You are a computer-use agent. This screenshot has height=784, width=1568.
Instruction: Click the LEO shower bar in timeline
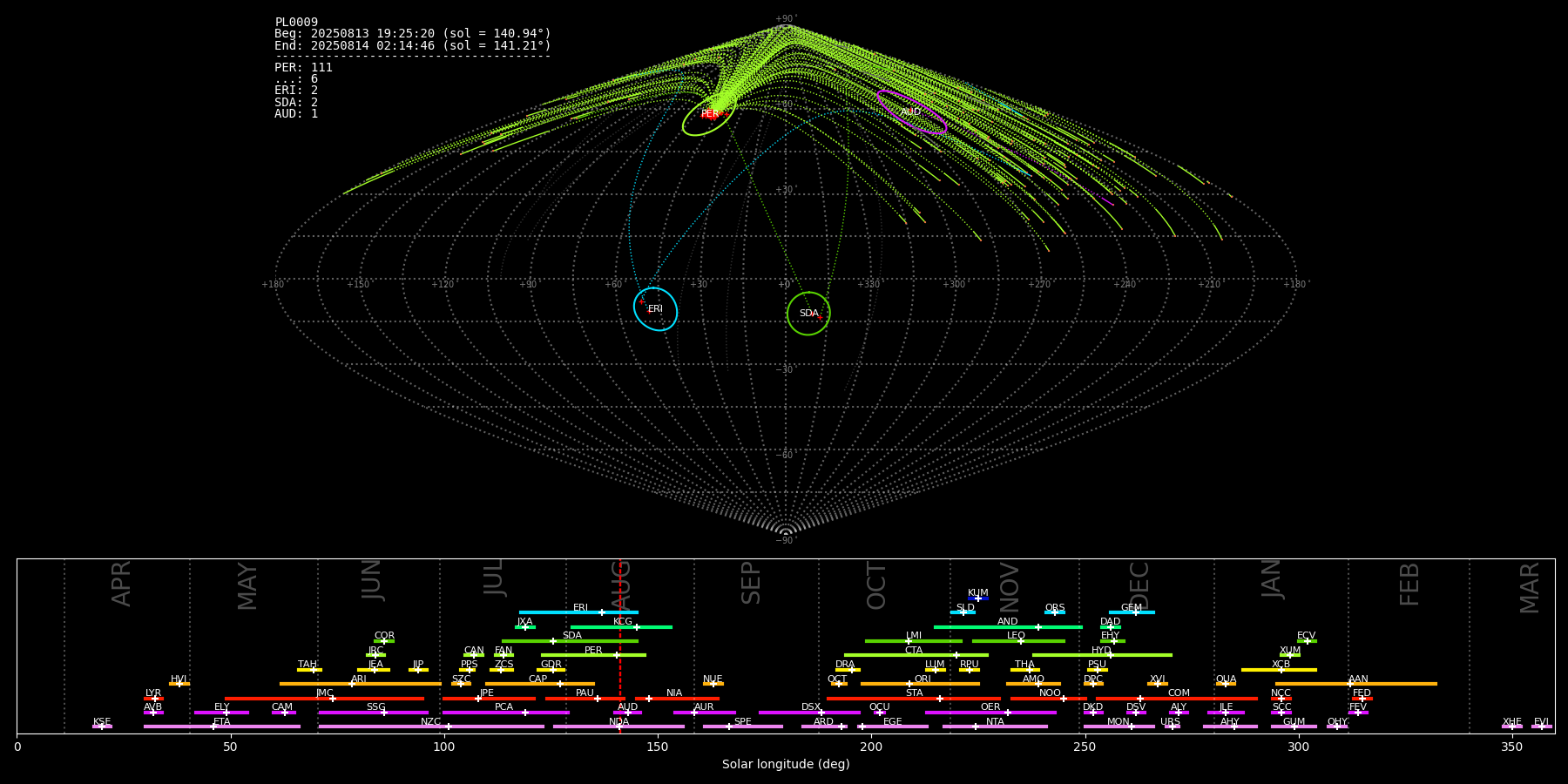click(x=1018, y=641)
